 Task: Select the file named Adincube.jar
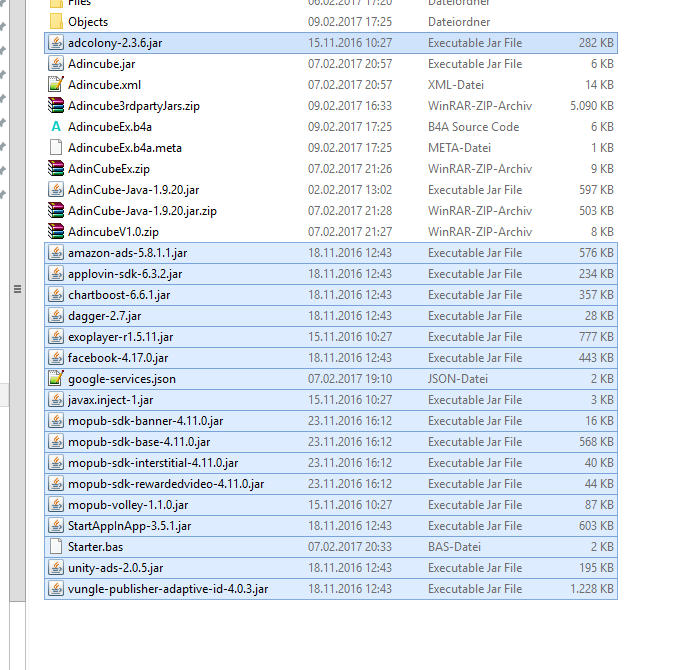[x=101, y=64]
